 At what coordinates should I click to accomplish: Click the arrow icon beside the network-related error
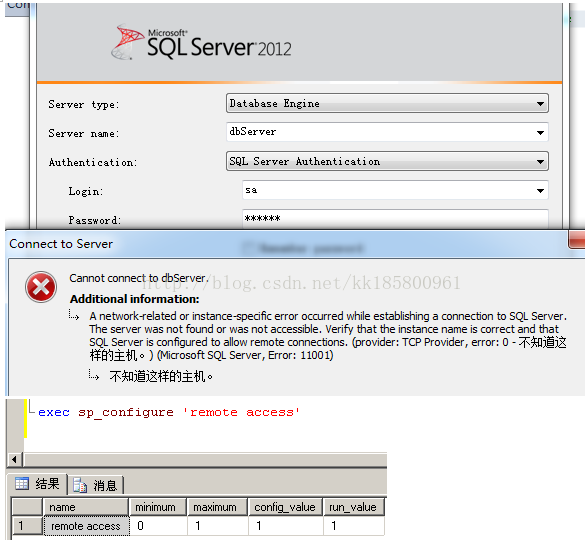74,315
